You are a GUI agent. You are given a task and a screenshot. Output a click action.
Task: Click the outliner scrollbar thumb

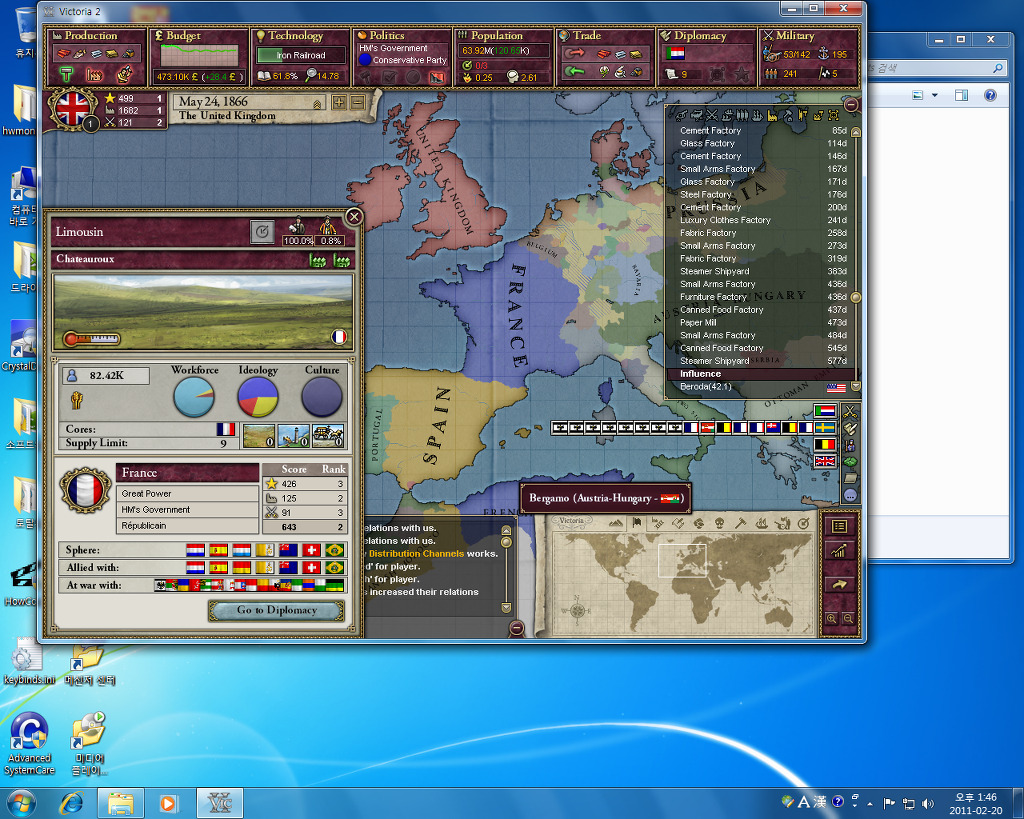(x=856, y=297)
